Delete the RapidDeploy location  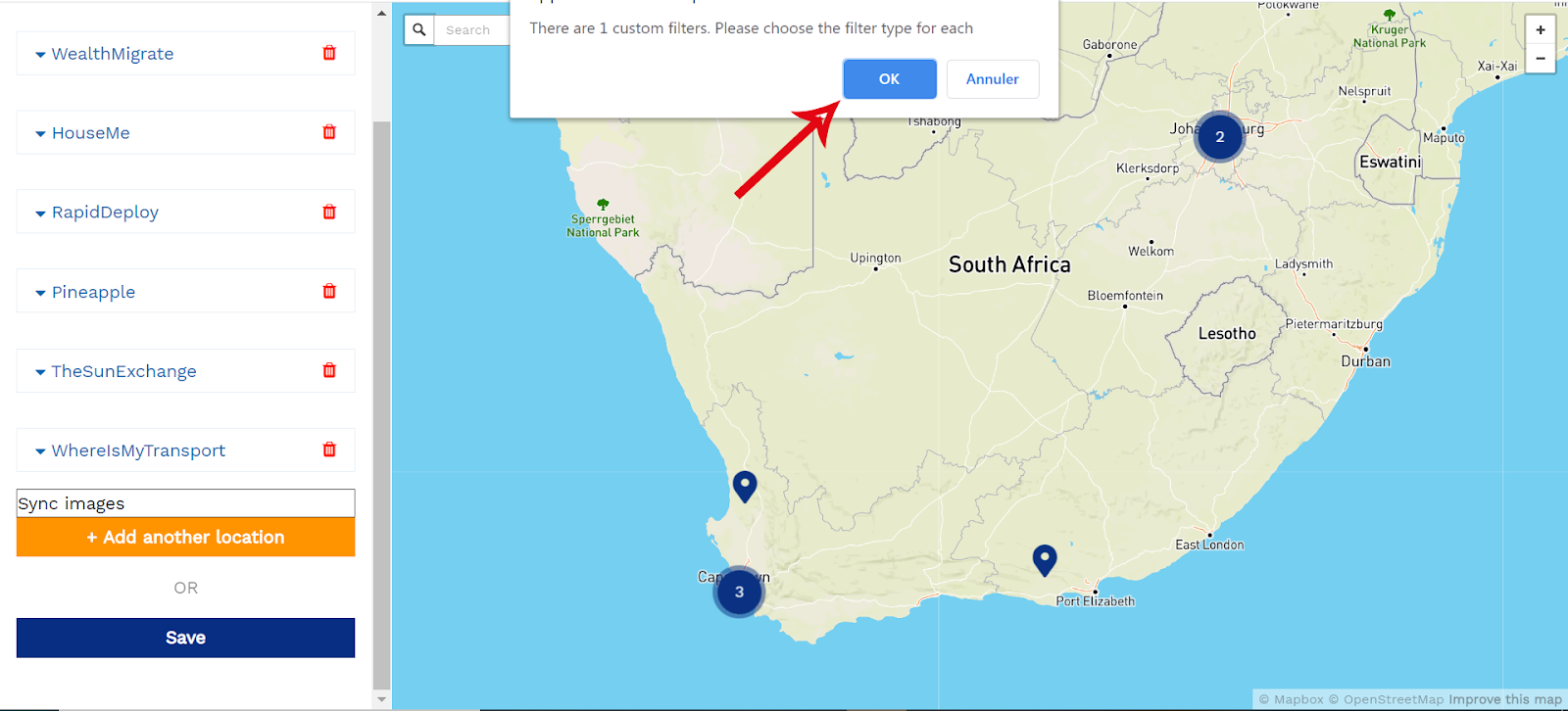(329, 212)
